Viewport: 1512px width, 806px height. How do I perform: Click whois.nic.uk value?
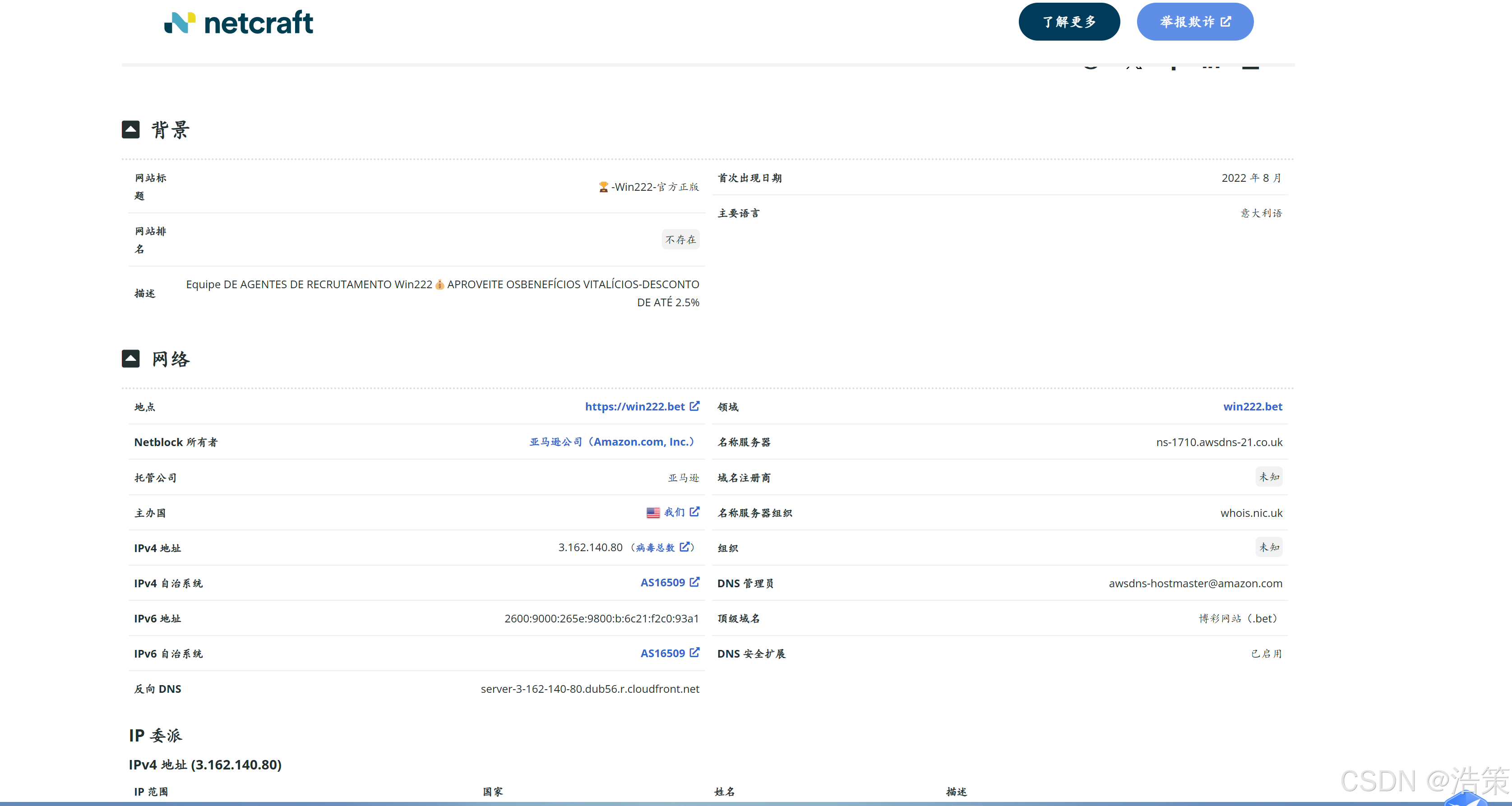click(x=1251, y=513)
